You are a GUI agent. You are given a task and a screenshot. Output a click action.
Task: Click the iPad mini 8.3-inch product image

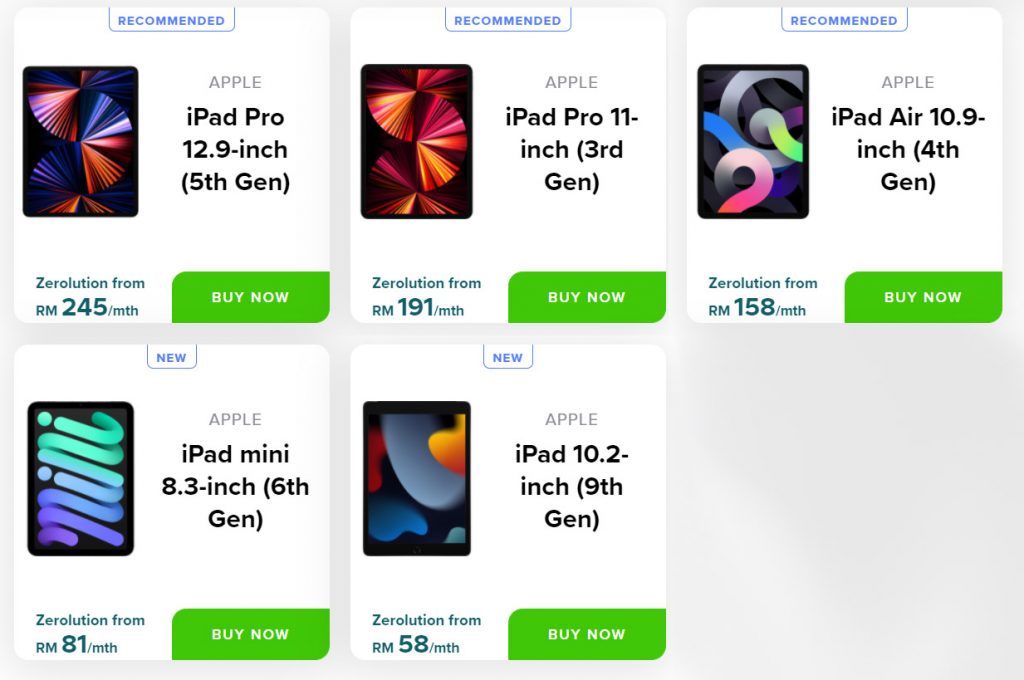[80, 478]
